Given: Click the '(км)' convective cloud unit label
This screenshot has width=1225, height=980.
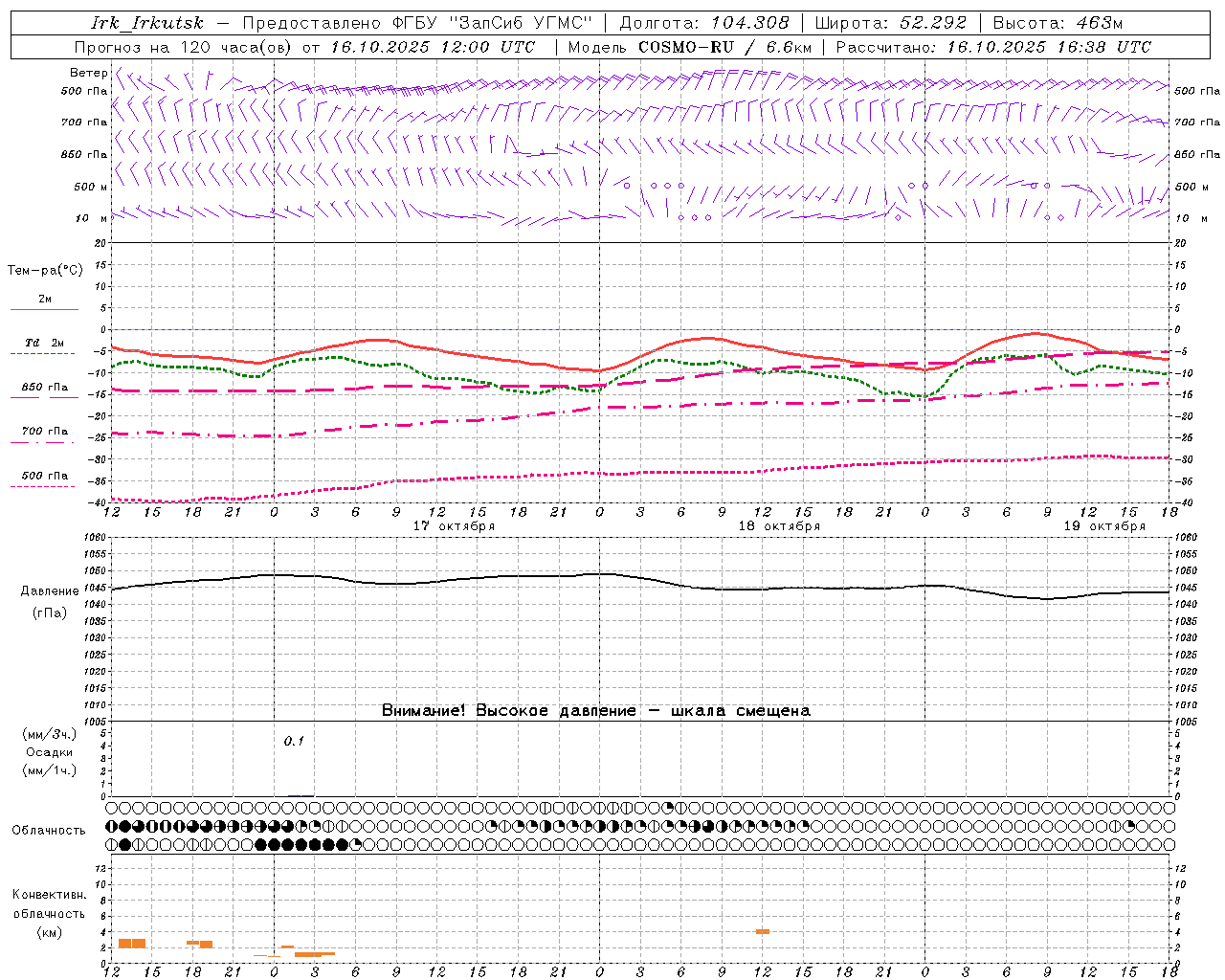Looking at the screenshot, I should pos(49,932).
